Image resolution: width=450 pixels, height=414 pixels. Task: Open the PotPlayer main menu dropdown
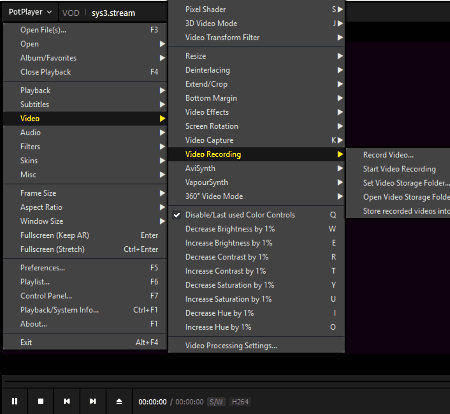[x=30, y=12]
